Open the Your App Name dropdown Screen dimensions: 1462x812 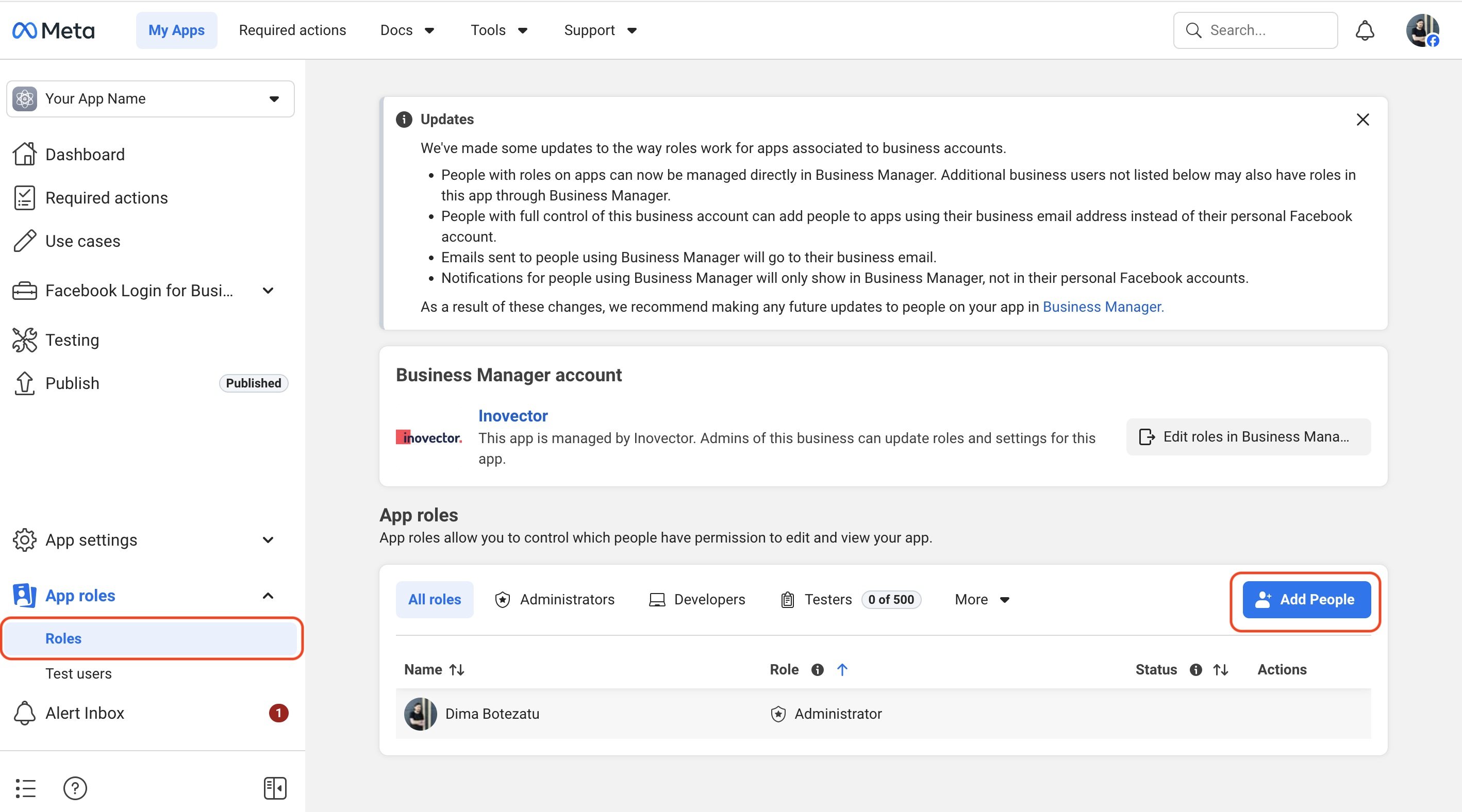point(151,98)
